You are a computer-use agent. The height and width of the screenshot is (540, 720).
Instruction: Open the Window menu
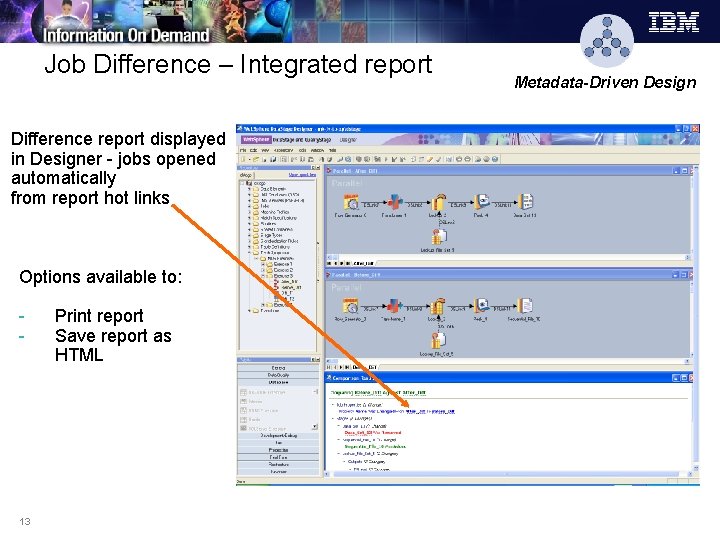tap(317, 150)
